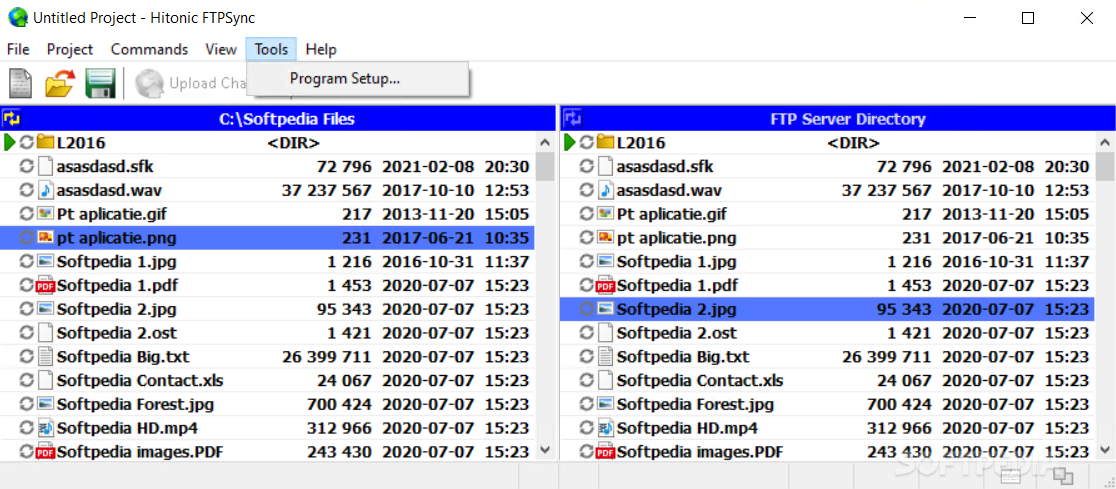Click the Softpedia images.PDF icon in right pane
Viewport: 1116px width, 489px height.
click(606, 451)
